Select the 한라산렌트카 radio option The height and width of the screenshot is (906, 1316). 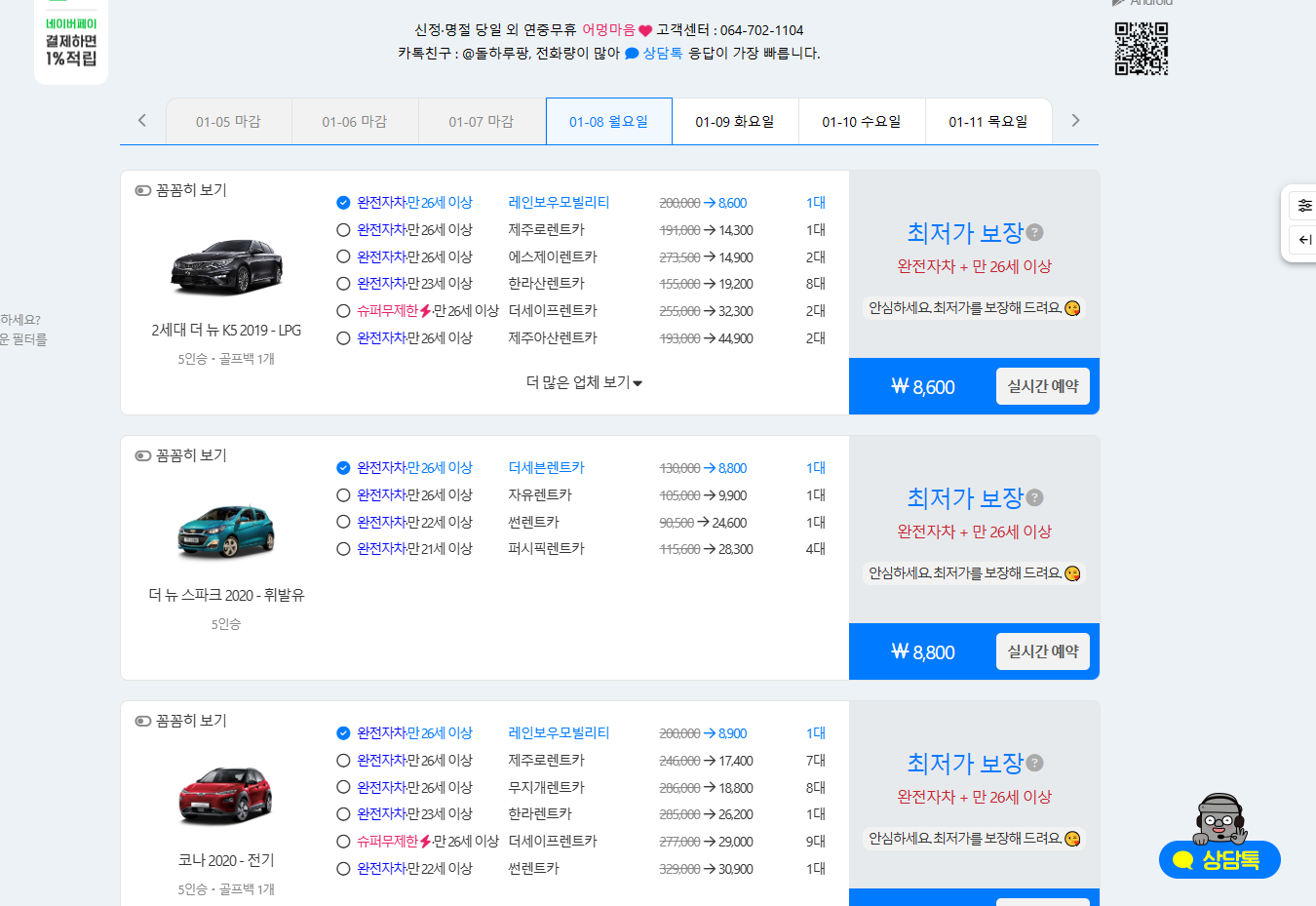[343, 283]
